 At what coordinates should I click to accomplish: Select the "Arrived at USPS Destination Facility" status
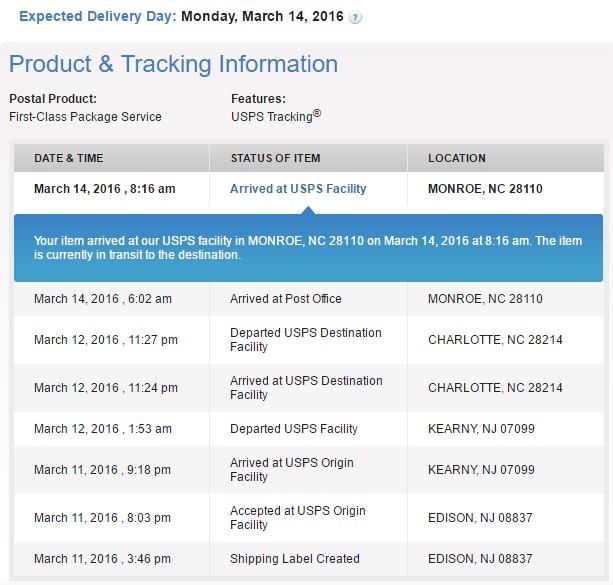(x=306, y=388)
